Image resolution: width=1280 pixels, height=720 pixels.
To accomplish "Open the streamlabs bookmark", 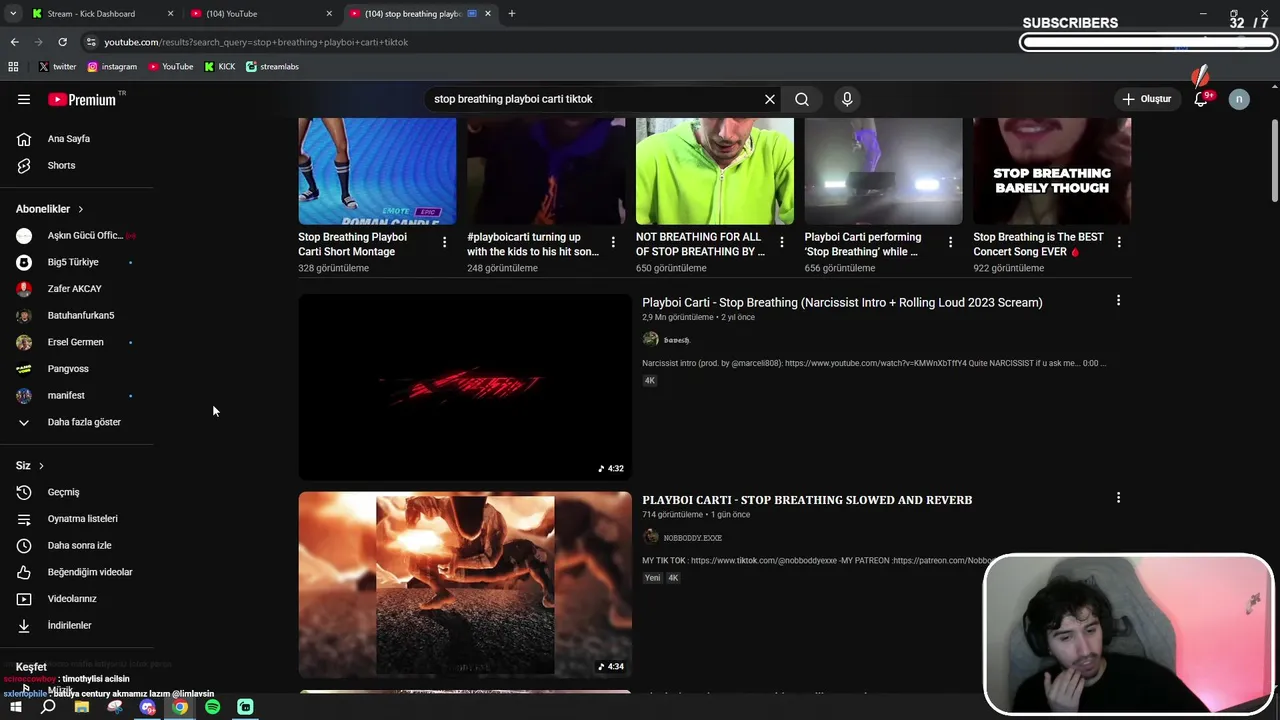I will point(272,67).
